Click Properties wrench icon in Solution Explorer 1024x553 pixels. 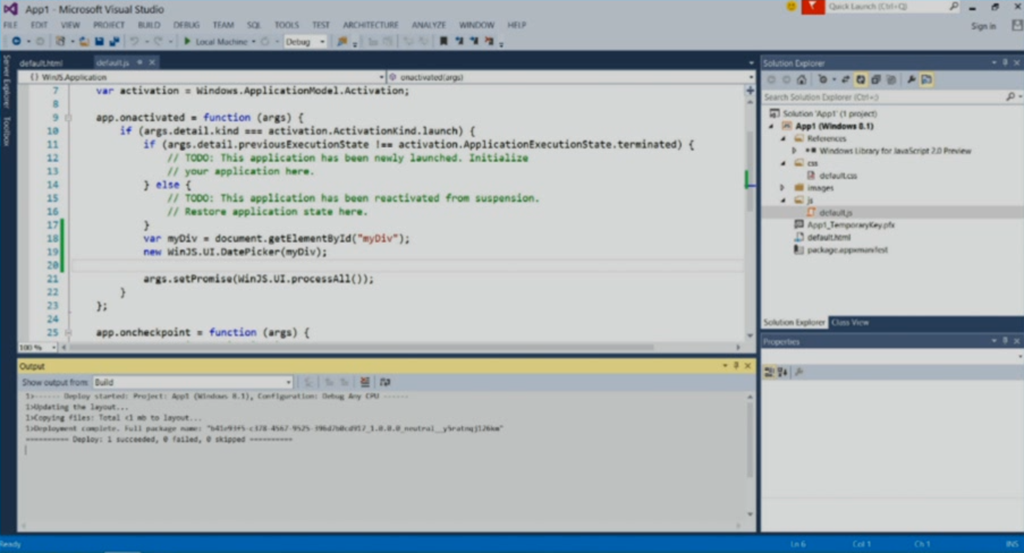[x=912, y=80]
